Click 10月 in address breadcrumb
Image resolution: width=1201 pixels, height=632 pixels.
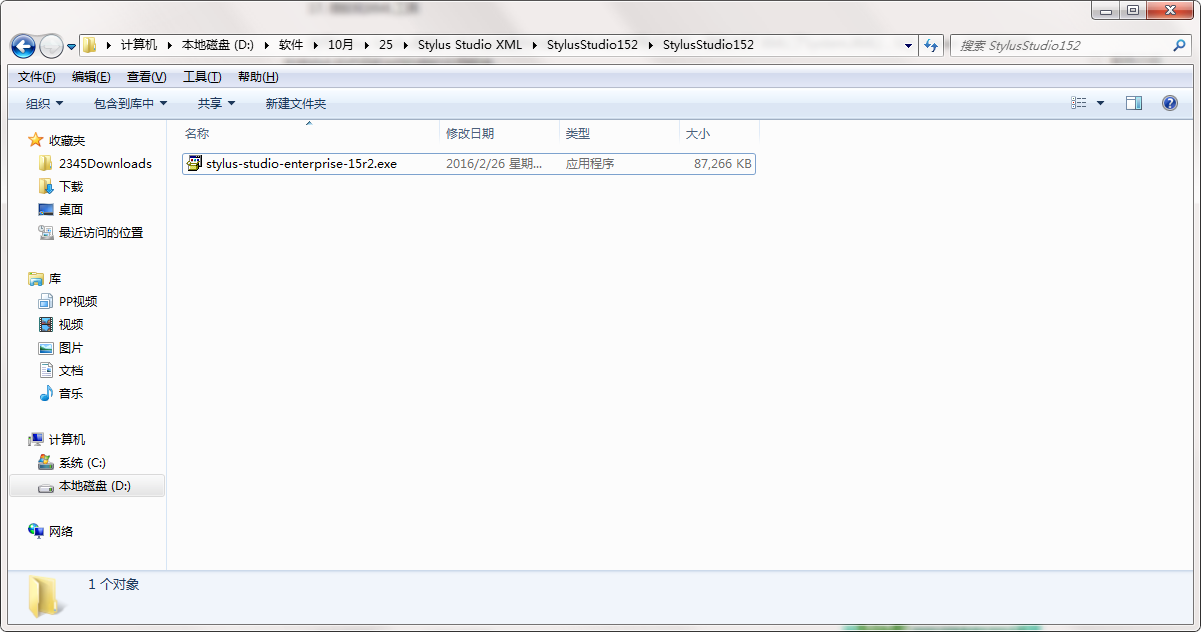pyautogui.click(x=341, y=45)
